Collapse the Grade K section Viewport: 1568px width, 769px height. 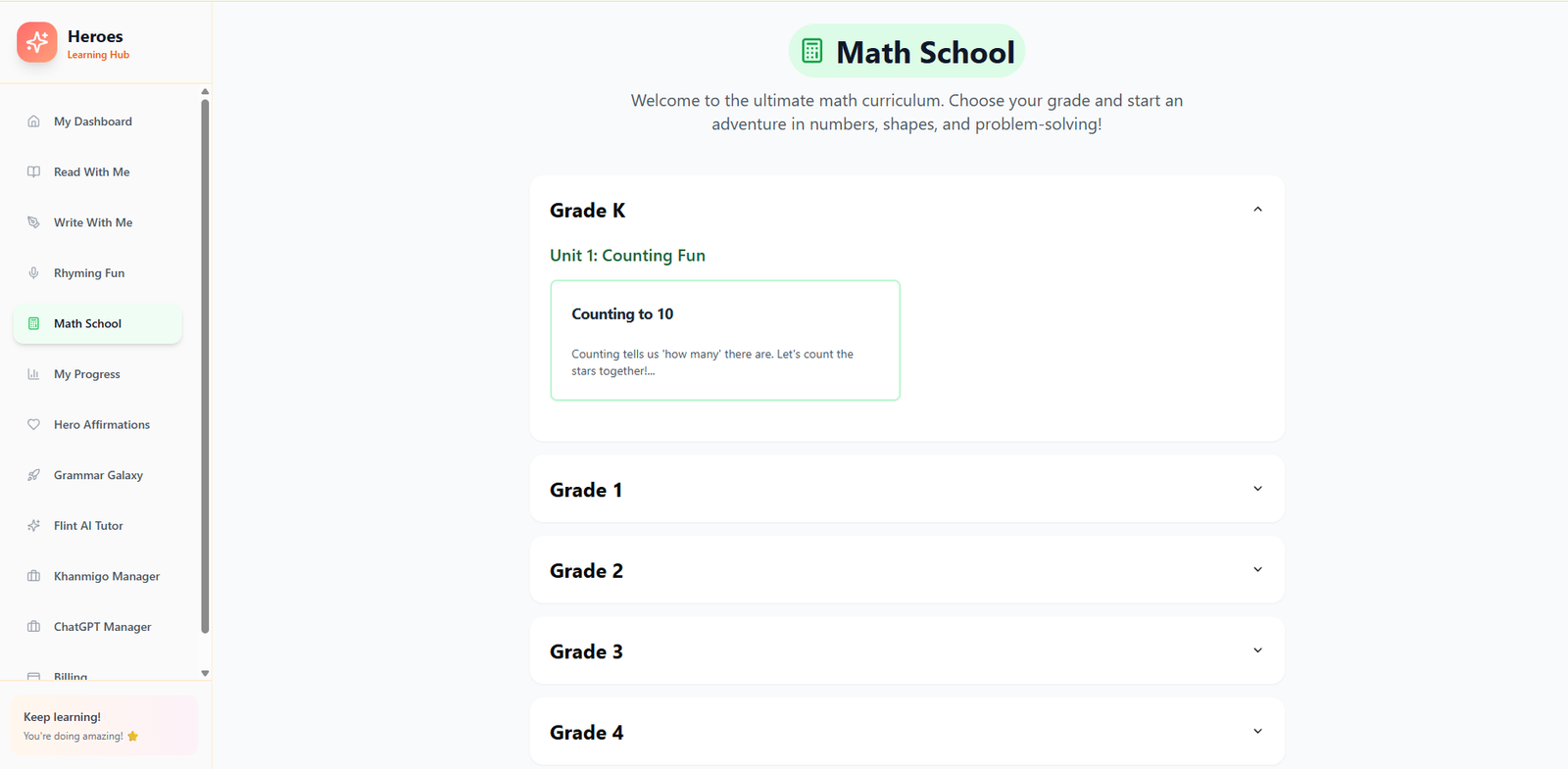point(1257,210)
